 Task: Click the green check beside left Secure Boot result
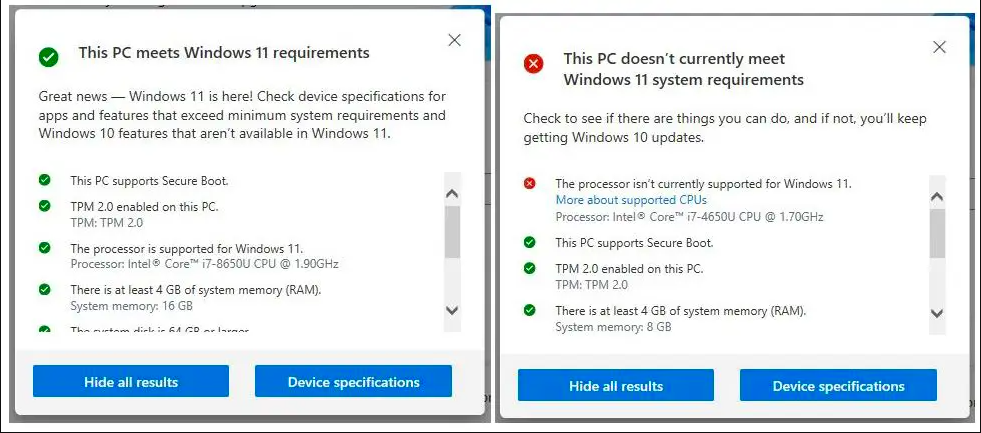[x=44, y=180]
